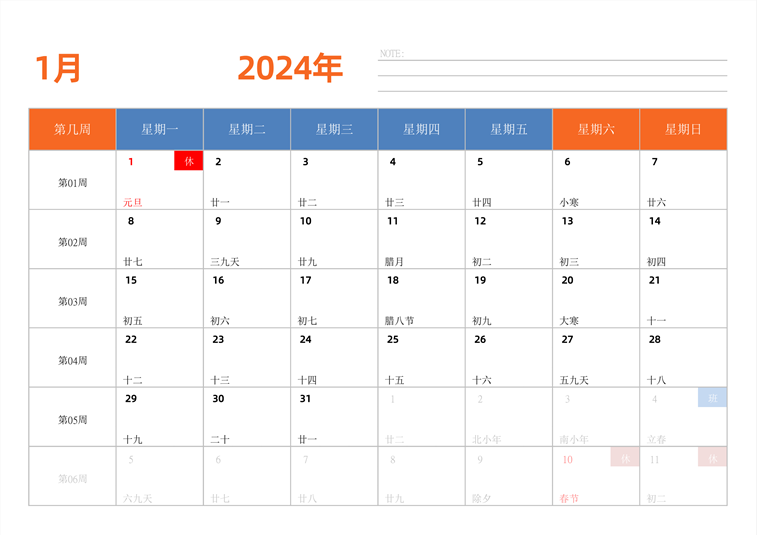Click the 第04周 week label
Screen dimensions: 757x535
pyautogui.click(x=72, y=361)
